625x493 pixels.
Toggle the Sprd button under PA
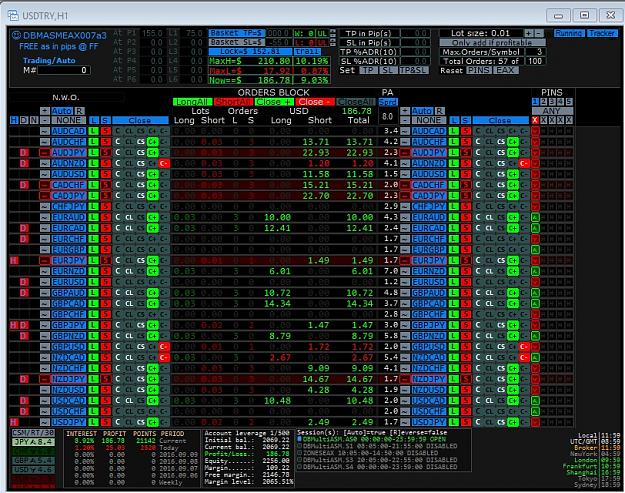pos(388,102)
